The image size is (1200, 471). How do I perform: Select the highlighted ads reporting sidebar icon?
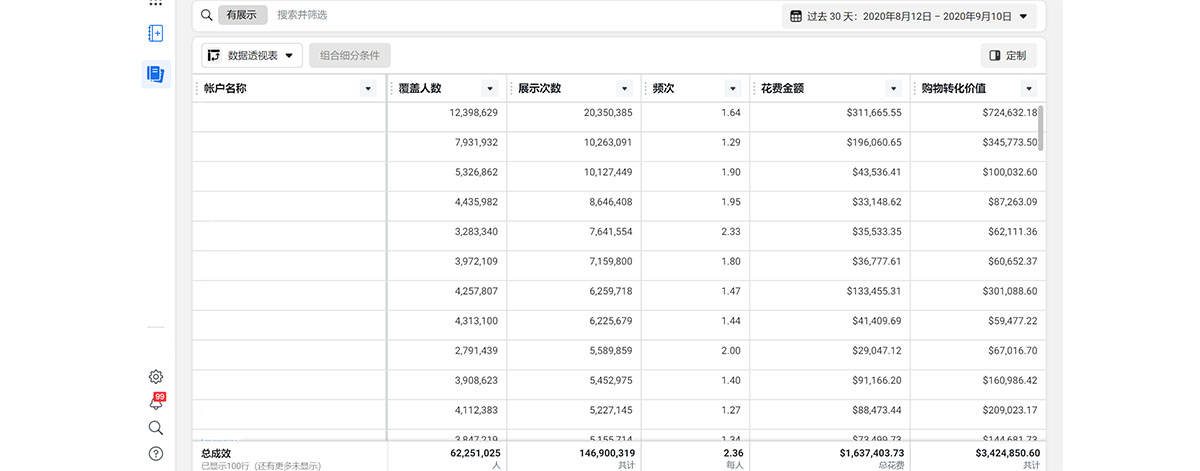[x=155, y=73]
